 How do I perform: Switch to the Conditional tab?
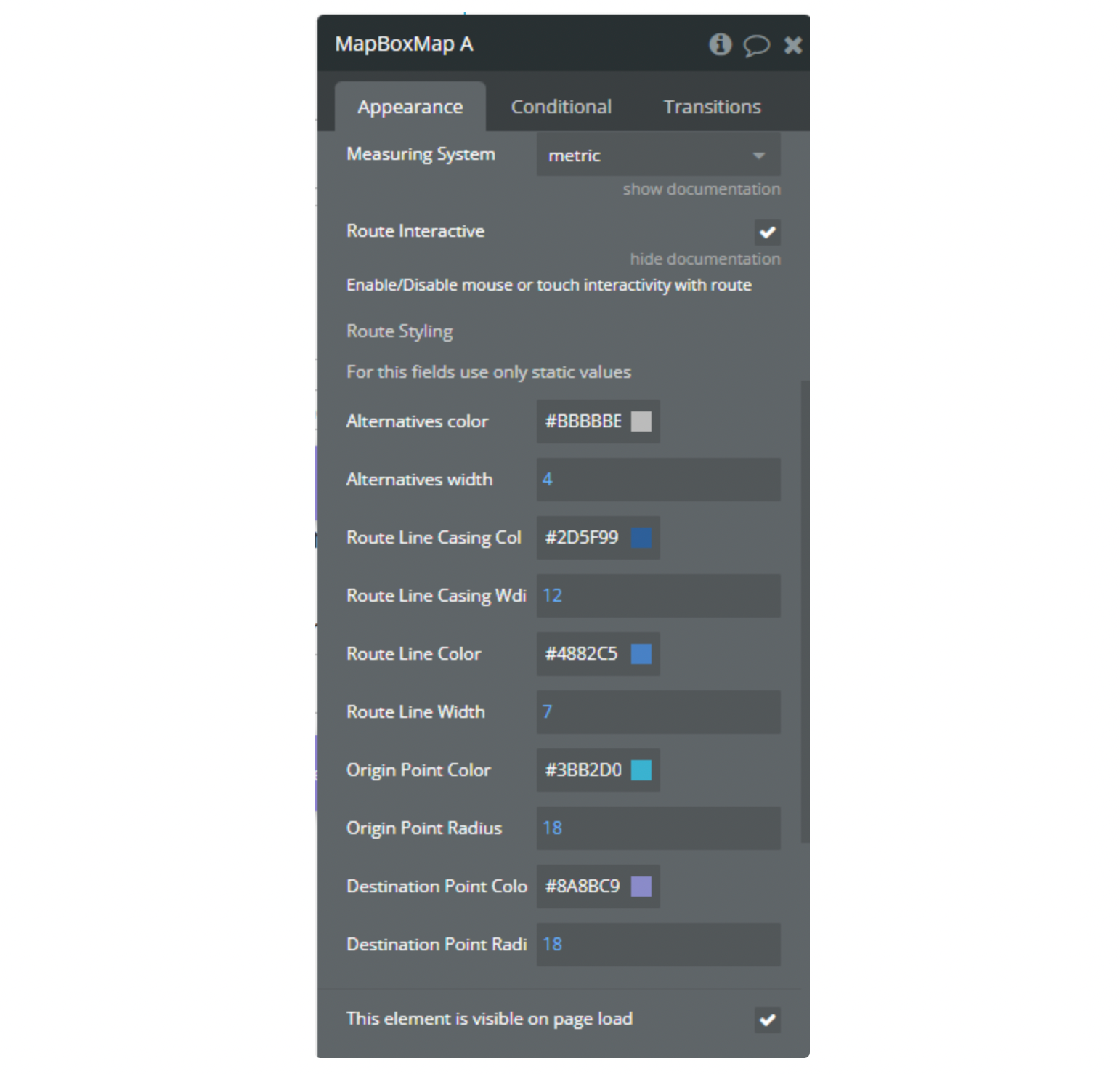click(561, 106)
